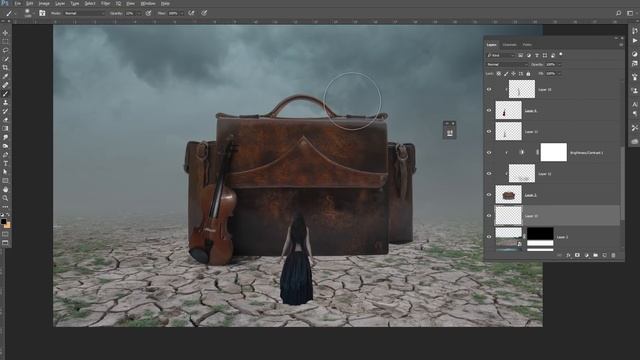Viewport: 640px width, 360px height.
Task: Filter layers for type layers icon
Action: pos(537,55)
